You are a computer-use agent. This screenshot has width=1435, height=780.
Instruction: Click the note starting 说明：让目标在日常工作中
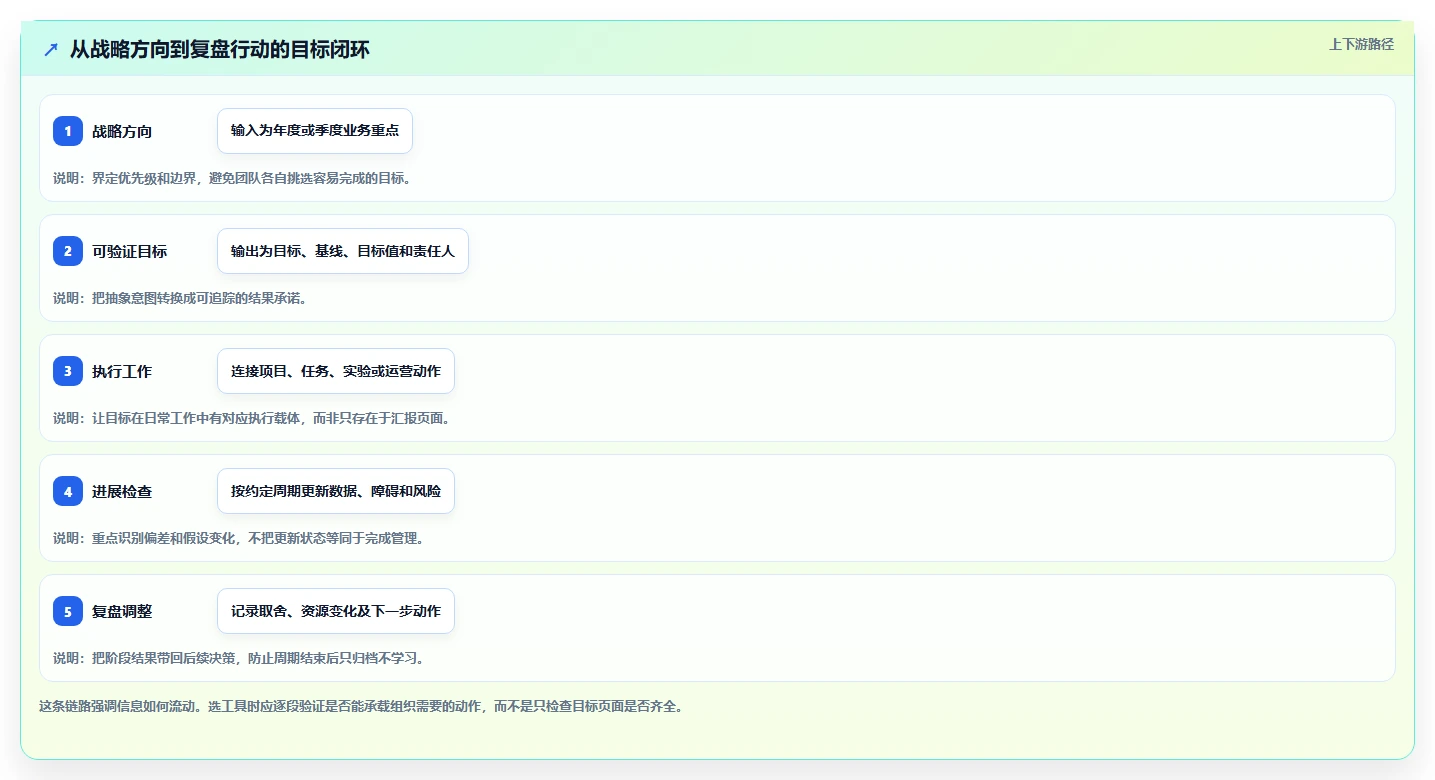tap(253, 418)
